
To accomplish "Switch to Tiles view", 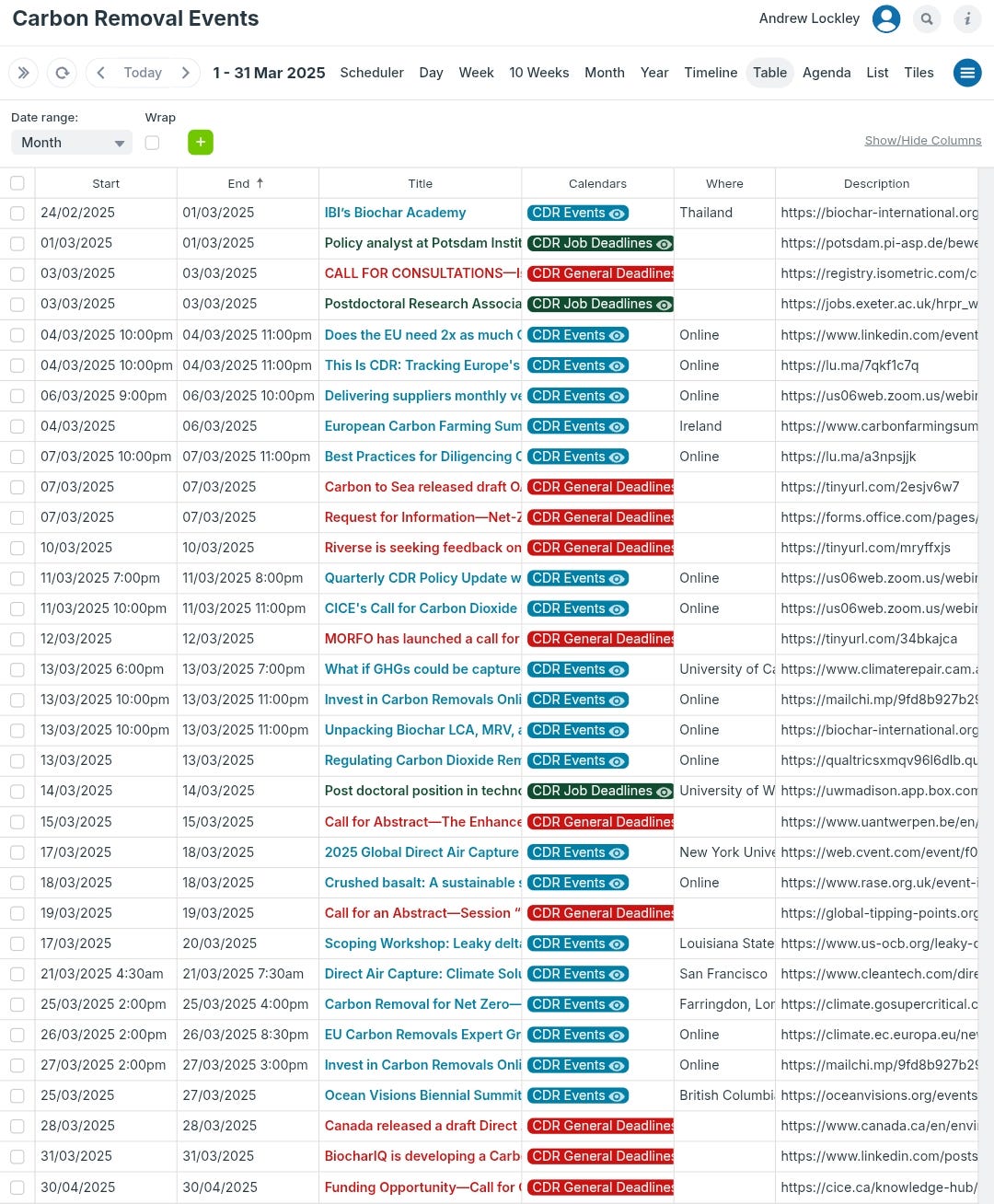I will coord(919,73).
